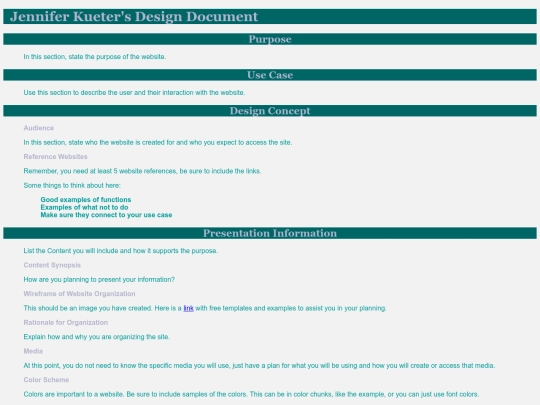This screenshot has width=540, height=405.
Task: Click the 'Examples of what not to do' item
Action: pyautogui.click(x=84, y=207)
